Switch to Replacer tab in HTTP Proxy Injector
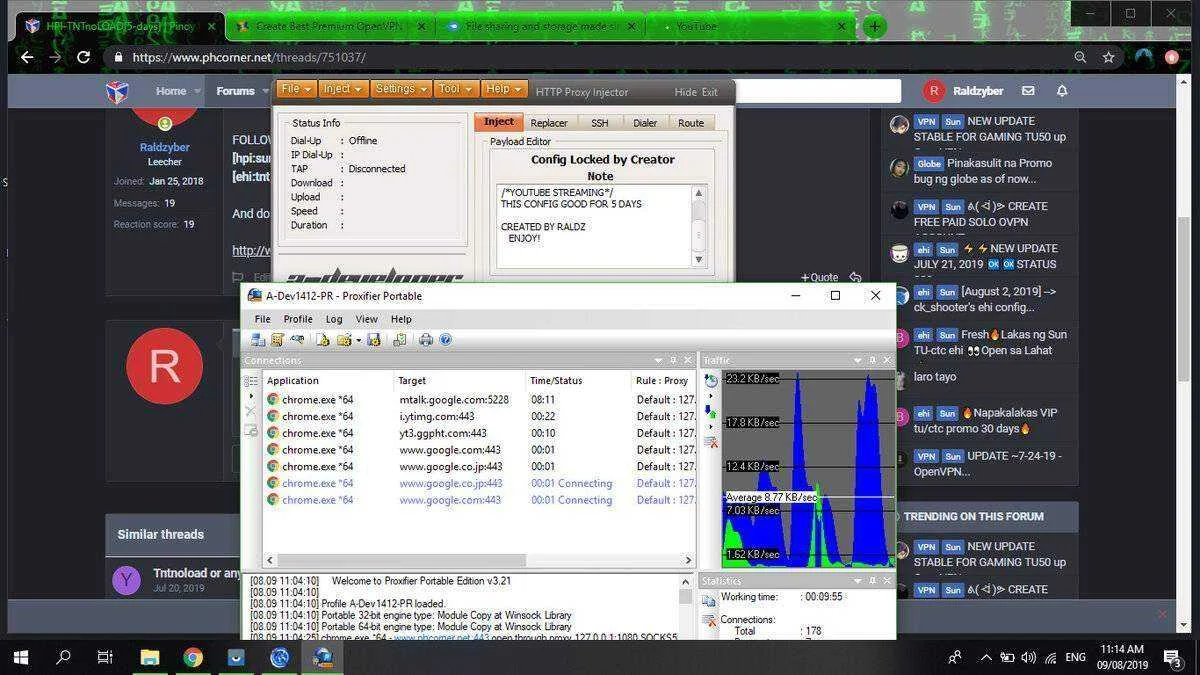The height and width of the screenshot is (675, 1200). point(549,123)
